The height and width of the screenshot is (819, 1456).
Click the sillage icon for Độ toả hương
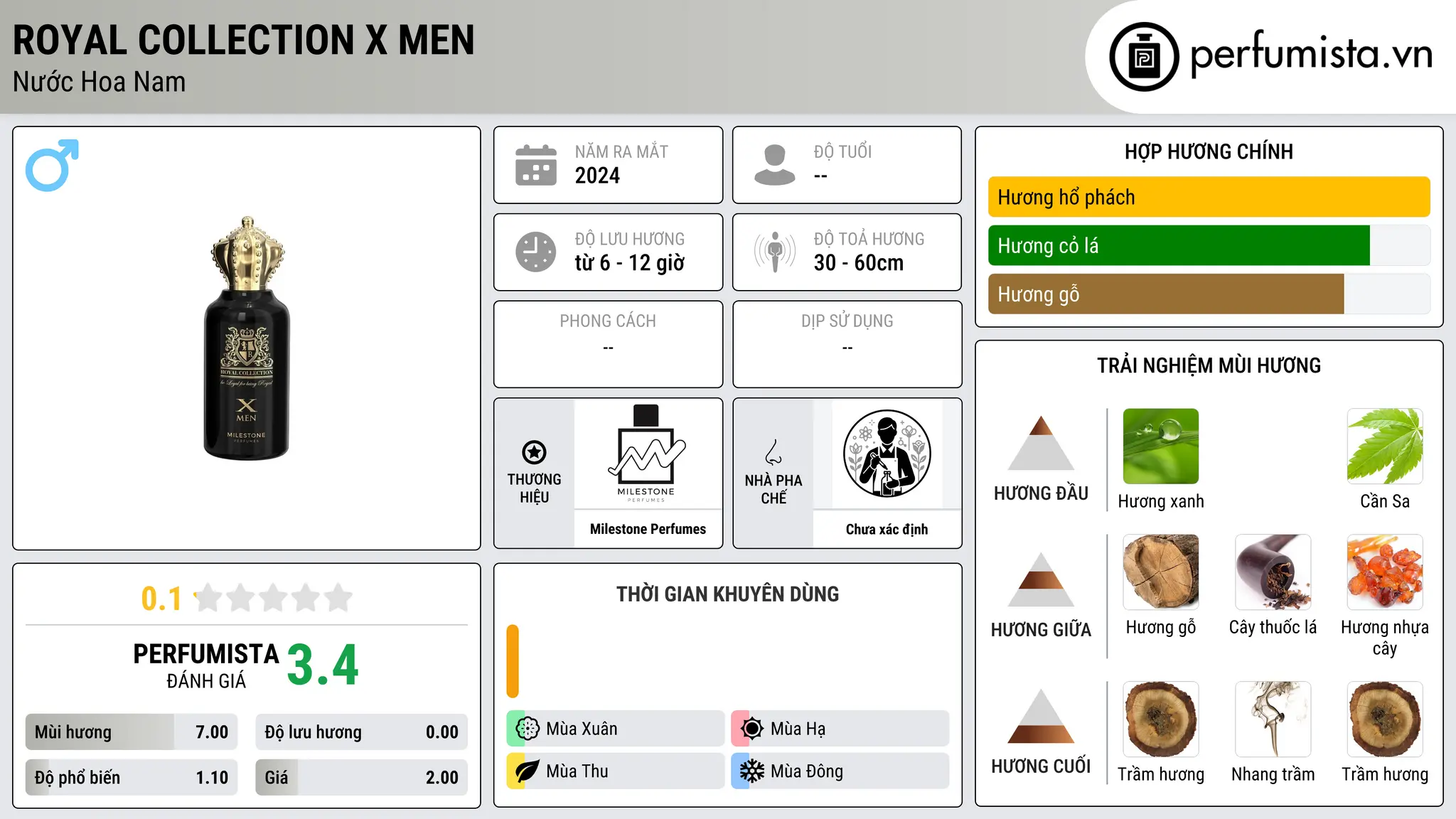(774, 252)
